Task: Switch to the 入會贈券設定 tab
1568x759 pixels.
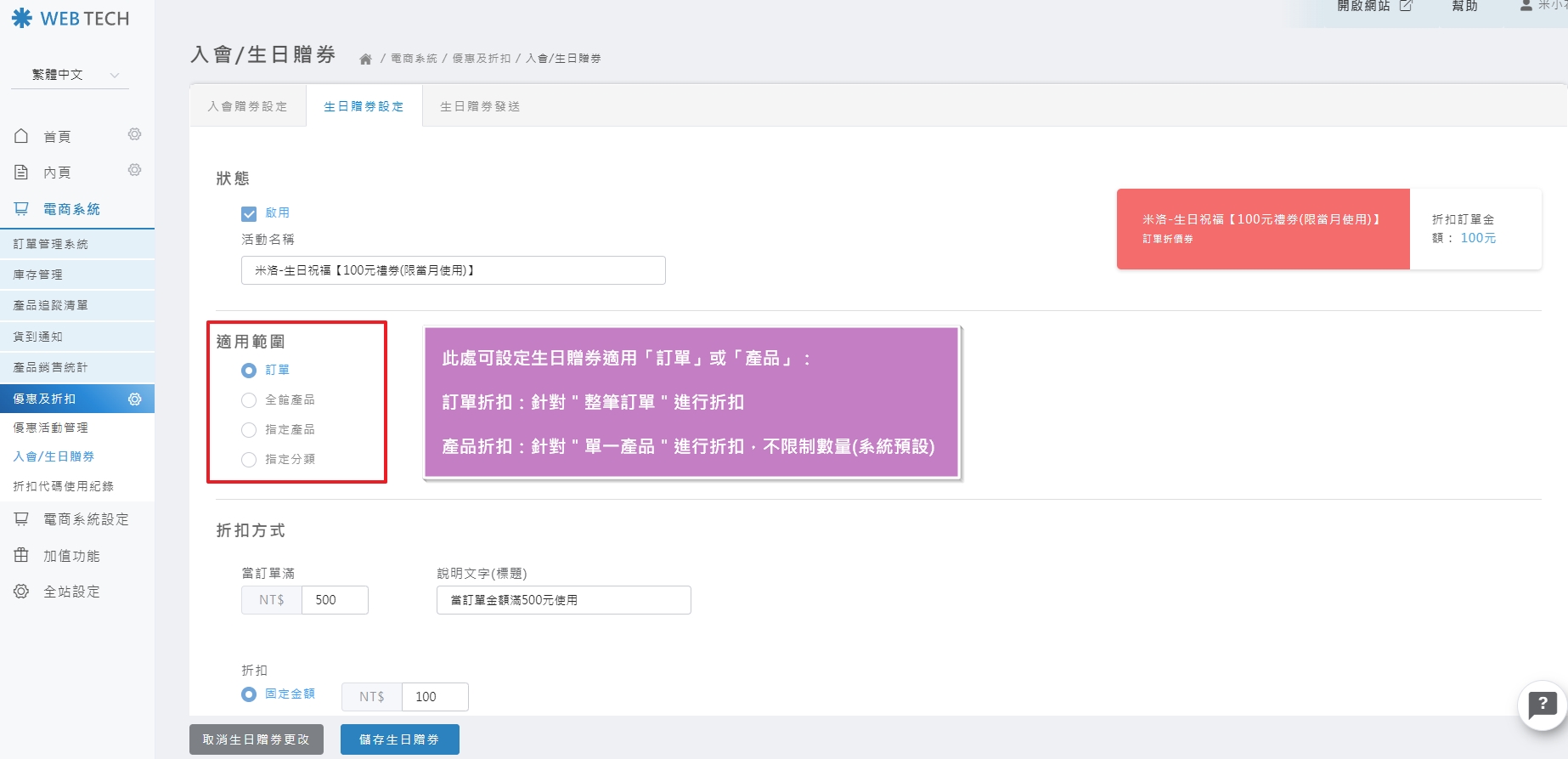Action: [247, 106]
